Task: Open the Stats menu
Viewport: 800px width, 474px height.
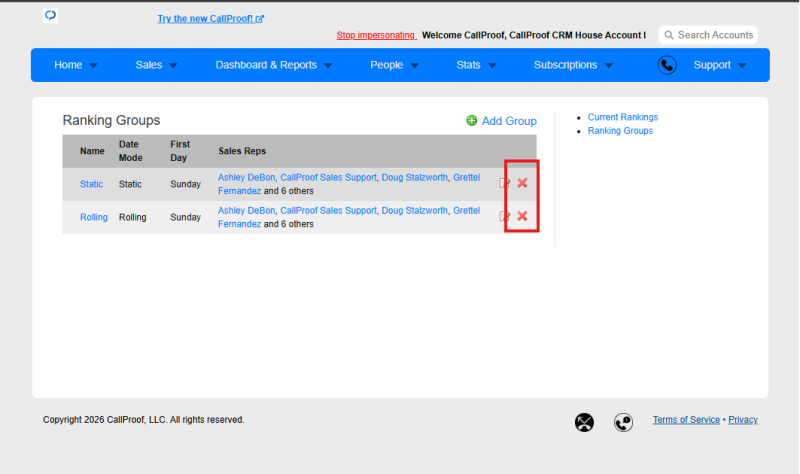Action: click(476, 65)
